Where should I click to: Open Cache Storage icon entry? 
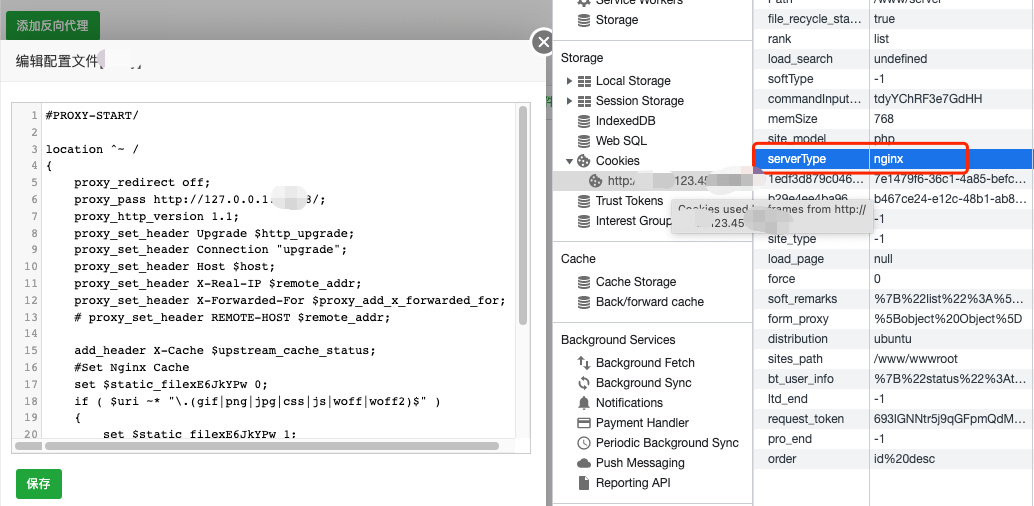584,282
